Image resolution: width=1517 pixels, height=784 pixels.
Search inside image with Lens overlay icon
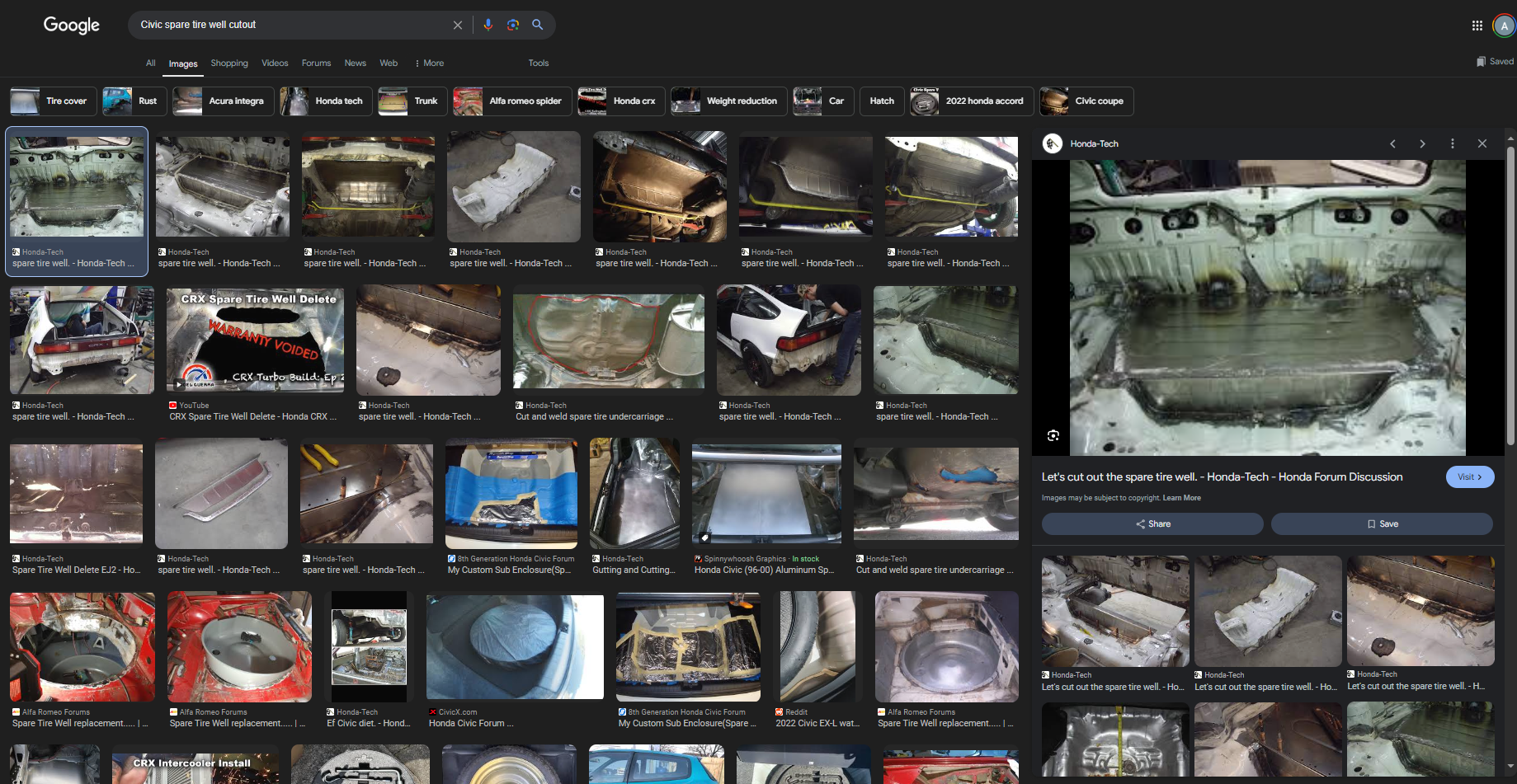pos(1053,435)
